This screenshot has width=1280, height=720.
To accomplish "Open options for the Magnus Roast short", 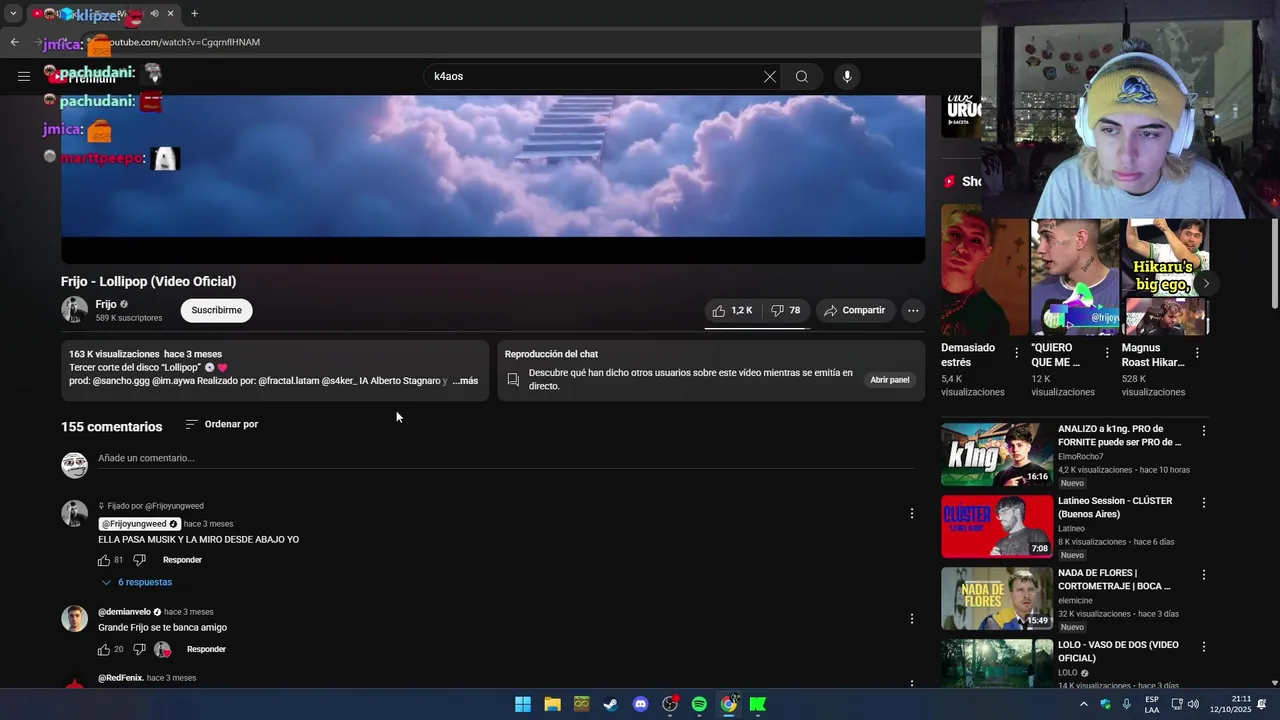I will pos(1197,353).
